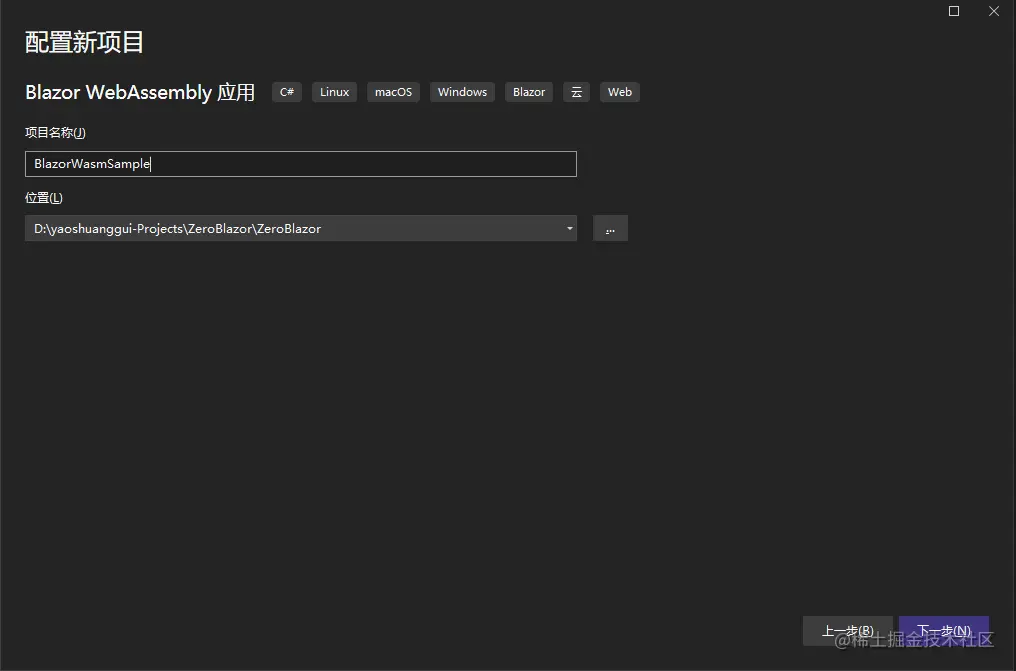Click the browse location button with ellipsis

pos(610,228)
